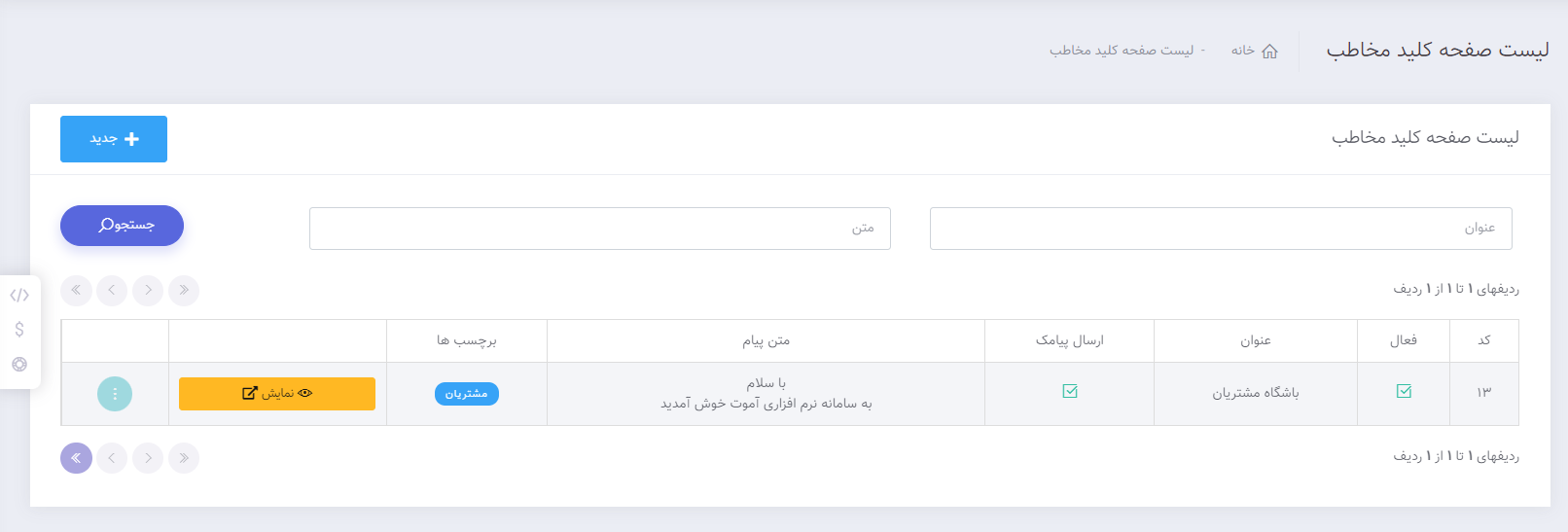
Task: Click the home icon in the breadcrumb
Action: click(x=1269, y=52)
